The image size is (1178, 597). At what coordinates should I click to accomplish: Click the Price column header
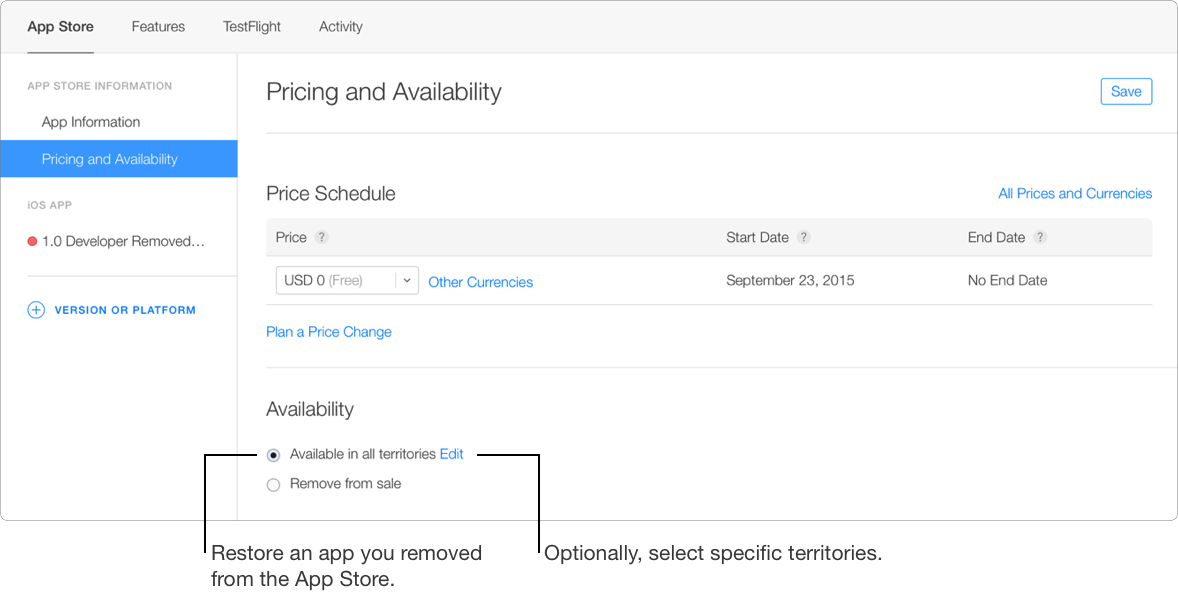point(291,237)
